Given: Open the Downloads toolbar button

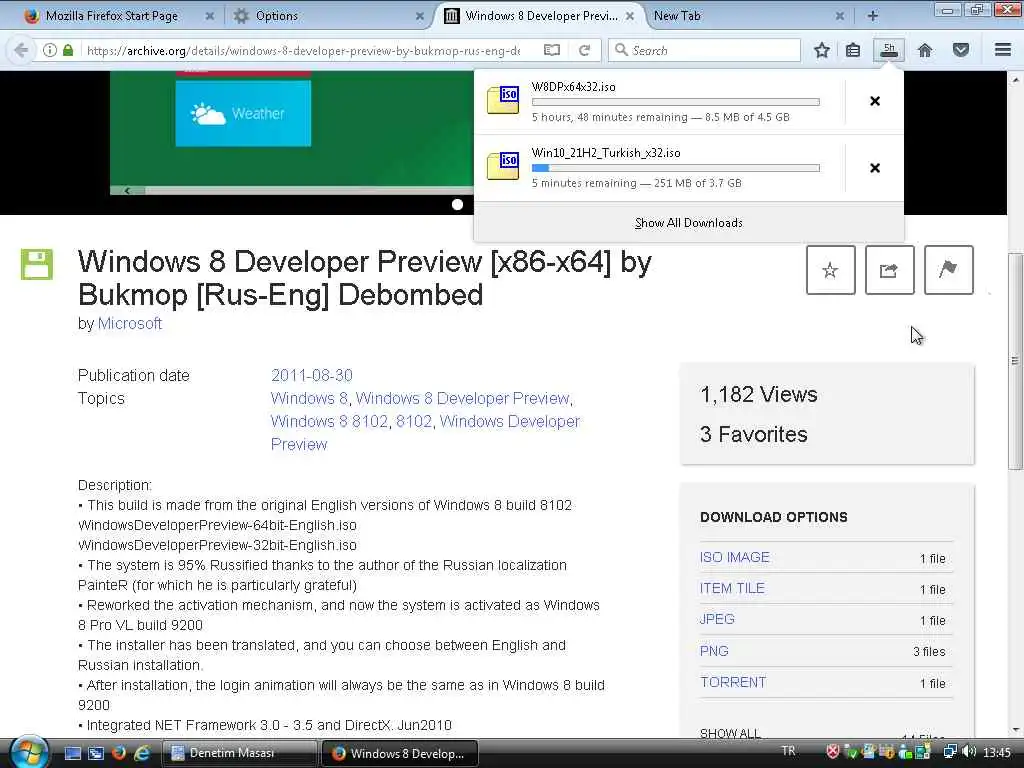Looking at the screenshot, I should point(889,50).
